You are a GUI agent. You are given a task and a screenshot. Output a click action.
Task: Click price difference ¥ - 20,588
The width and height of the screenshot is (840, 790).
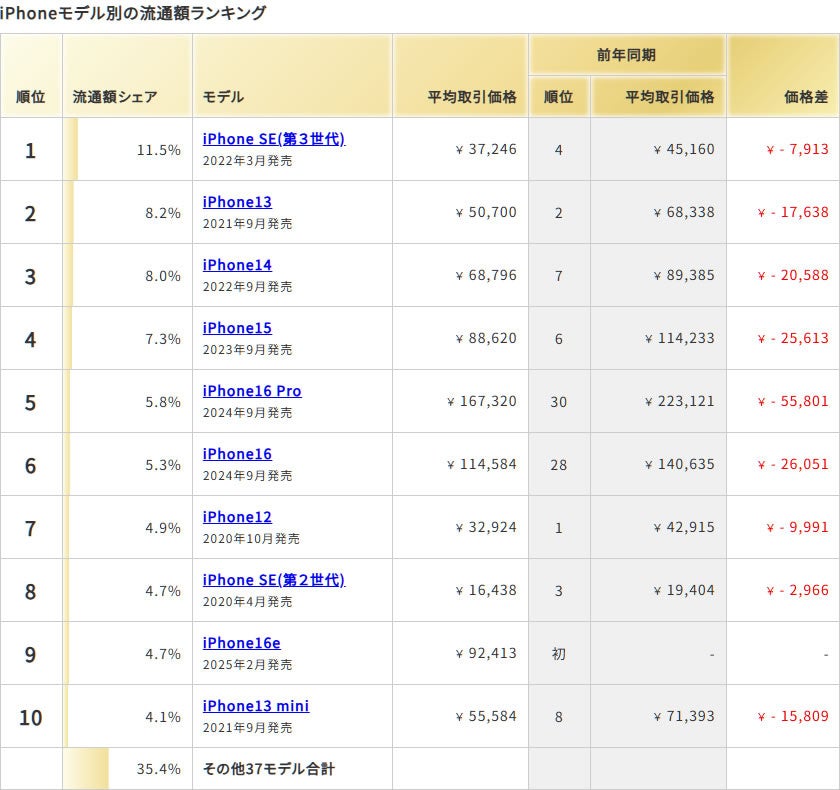coord(793,275)
